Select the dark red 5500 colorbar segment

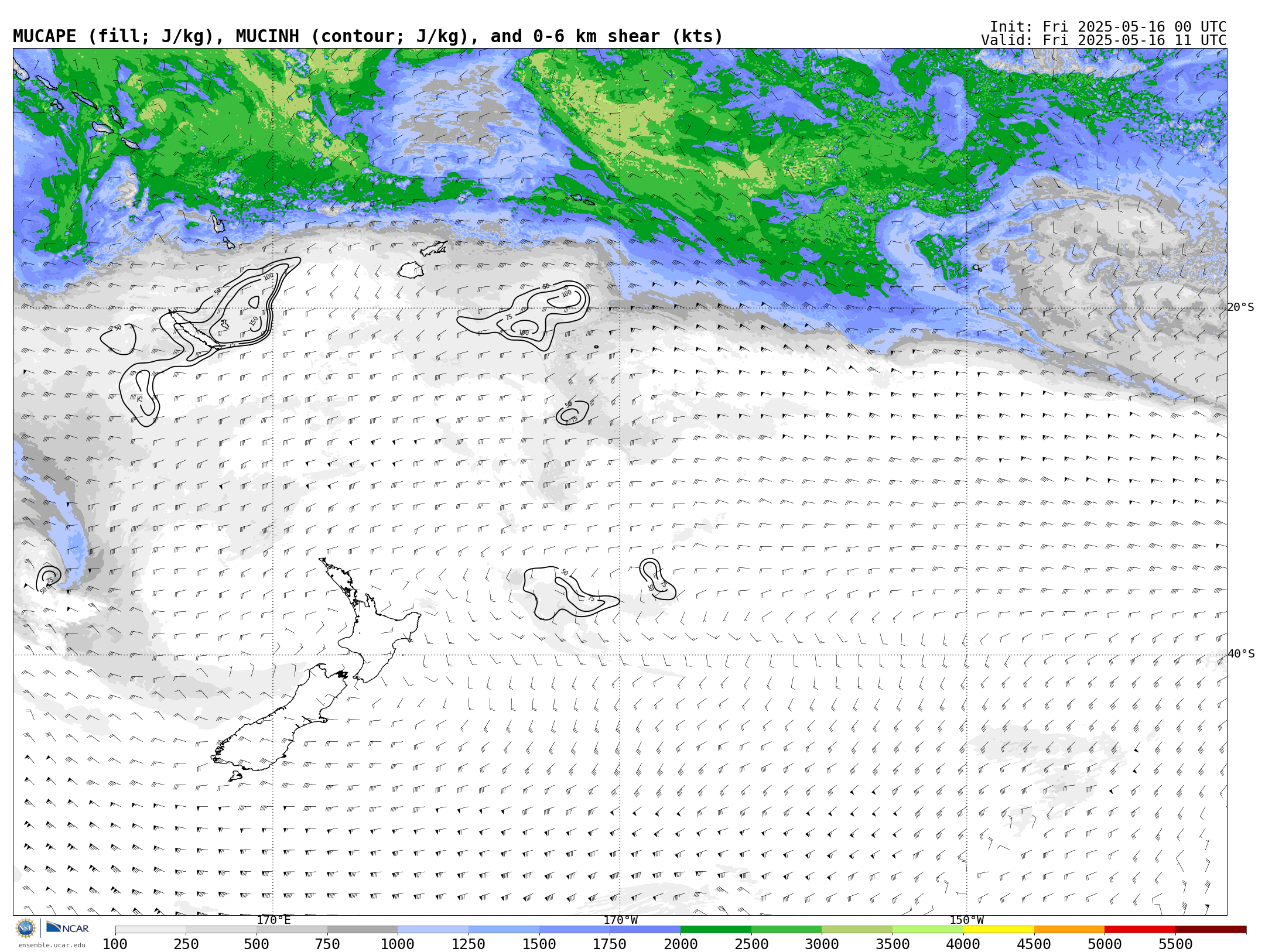(1211, 930)
